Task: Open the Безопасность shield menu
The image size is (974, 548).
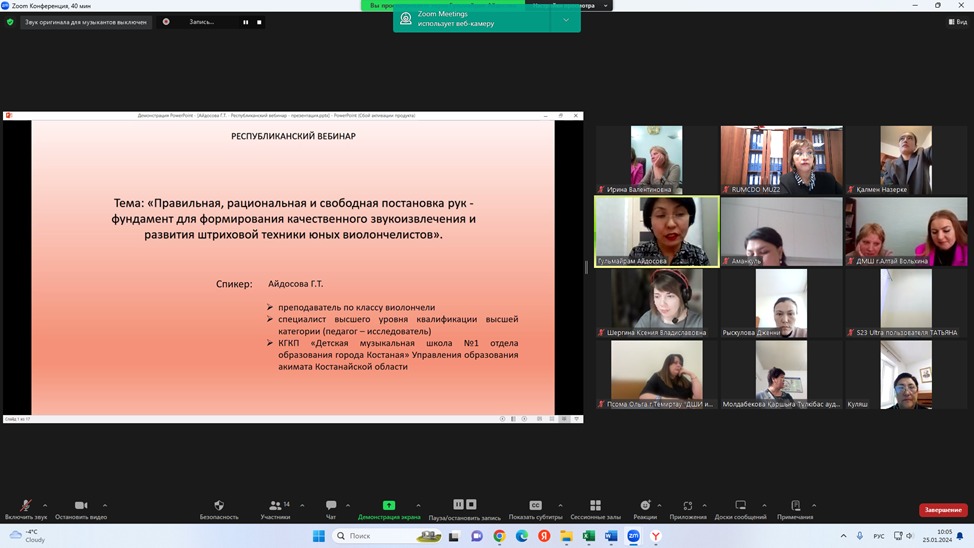Action: click(x=219, y=509)
